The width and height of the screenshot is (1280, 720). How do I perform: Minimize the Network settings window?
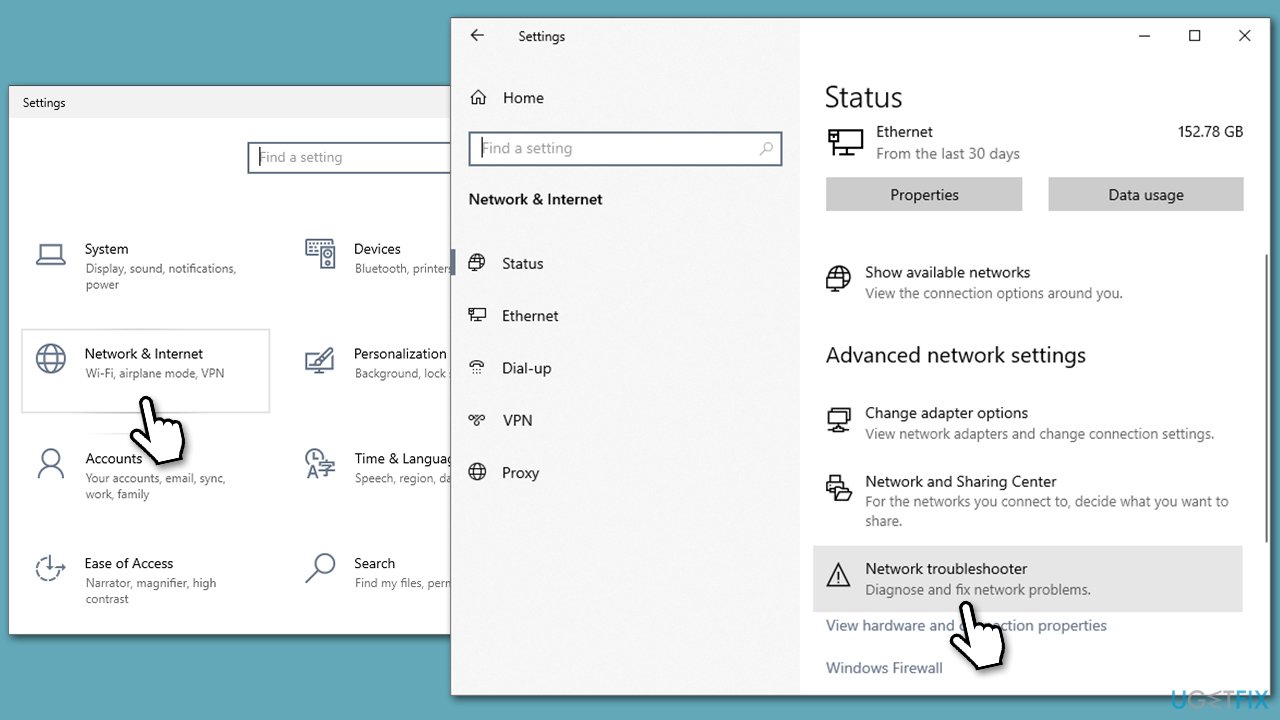point(1144,35)
